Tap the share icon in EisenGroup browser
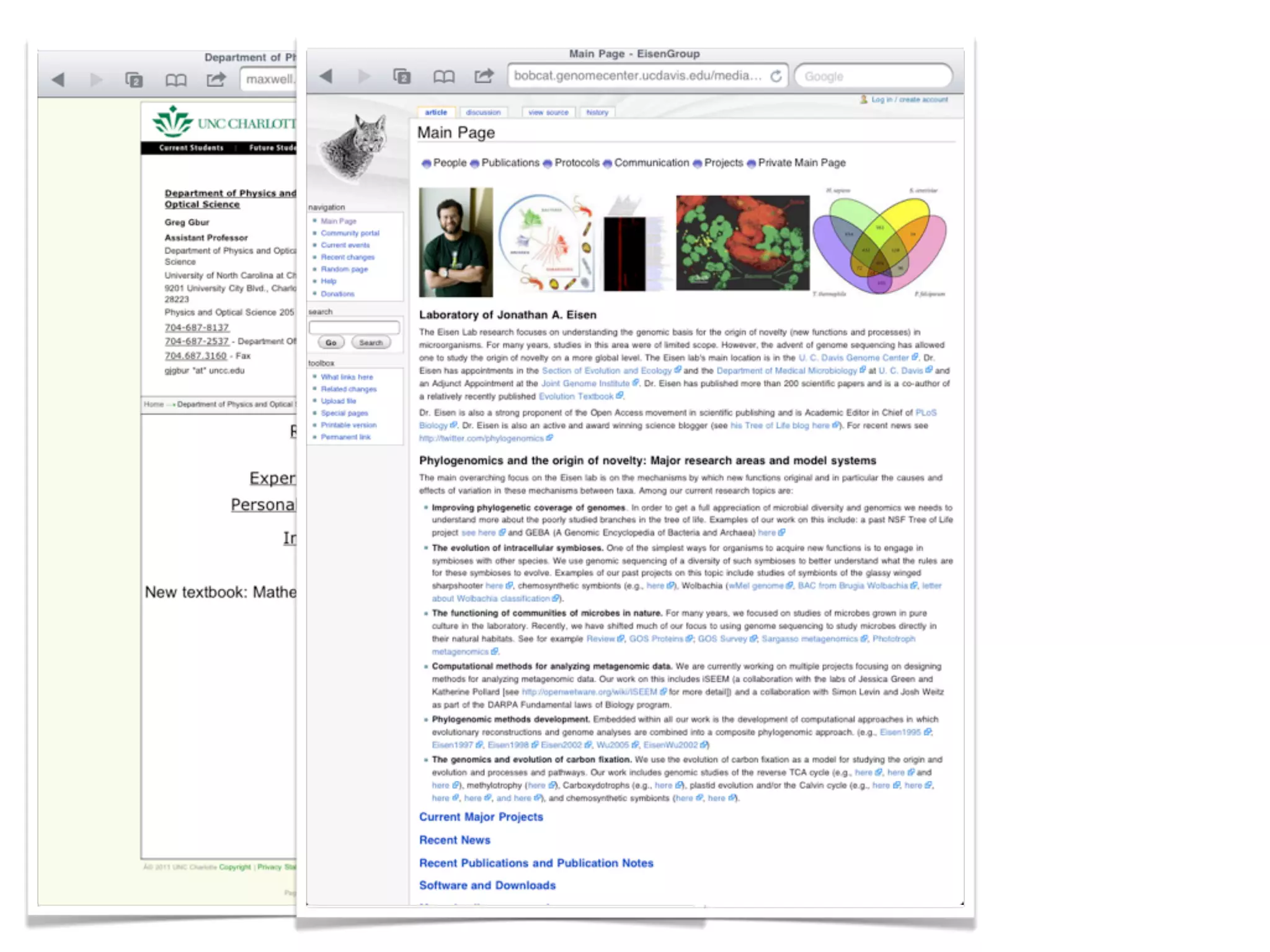This screenshot has height=952, width=1270. point(484,76)
